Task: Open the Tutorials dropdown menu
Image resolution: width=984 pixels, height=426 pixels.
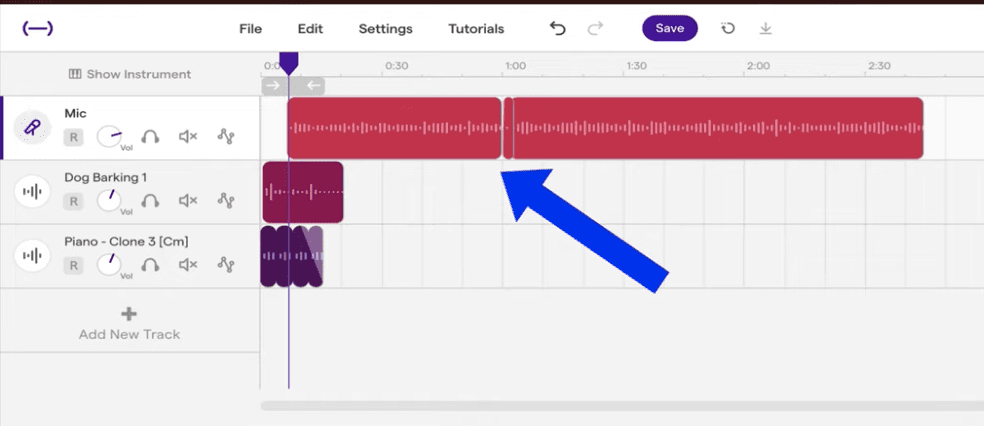Action: point(476,29)
